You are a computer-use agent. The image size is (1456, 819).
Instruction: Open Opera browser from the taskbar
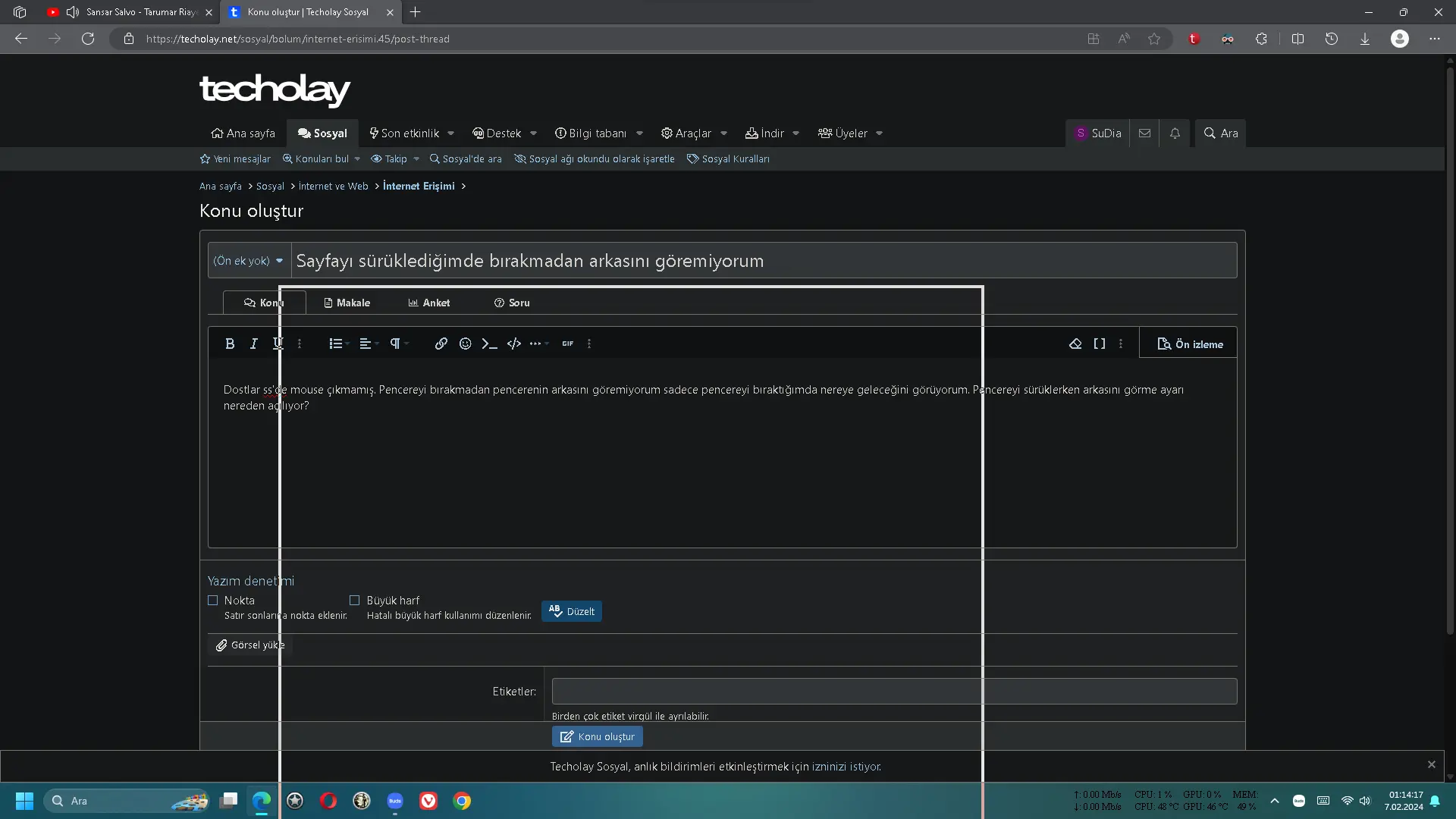328,801
